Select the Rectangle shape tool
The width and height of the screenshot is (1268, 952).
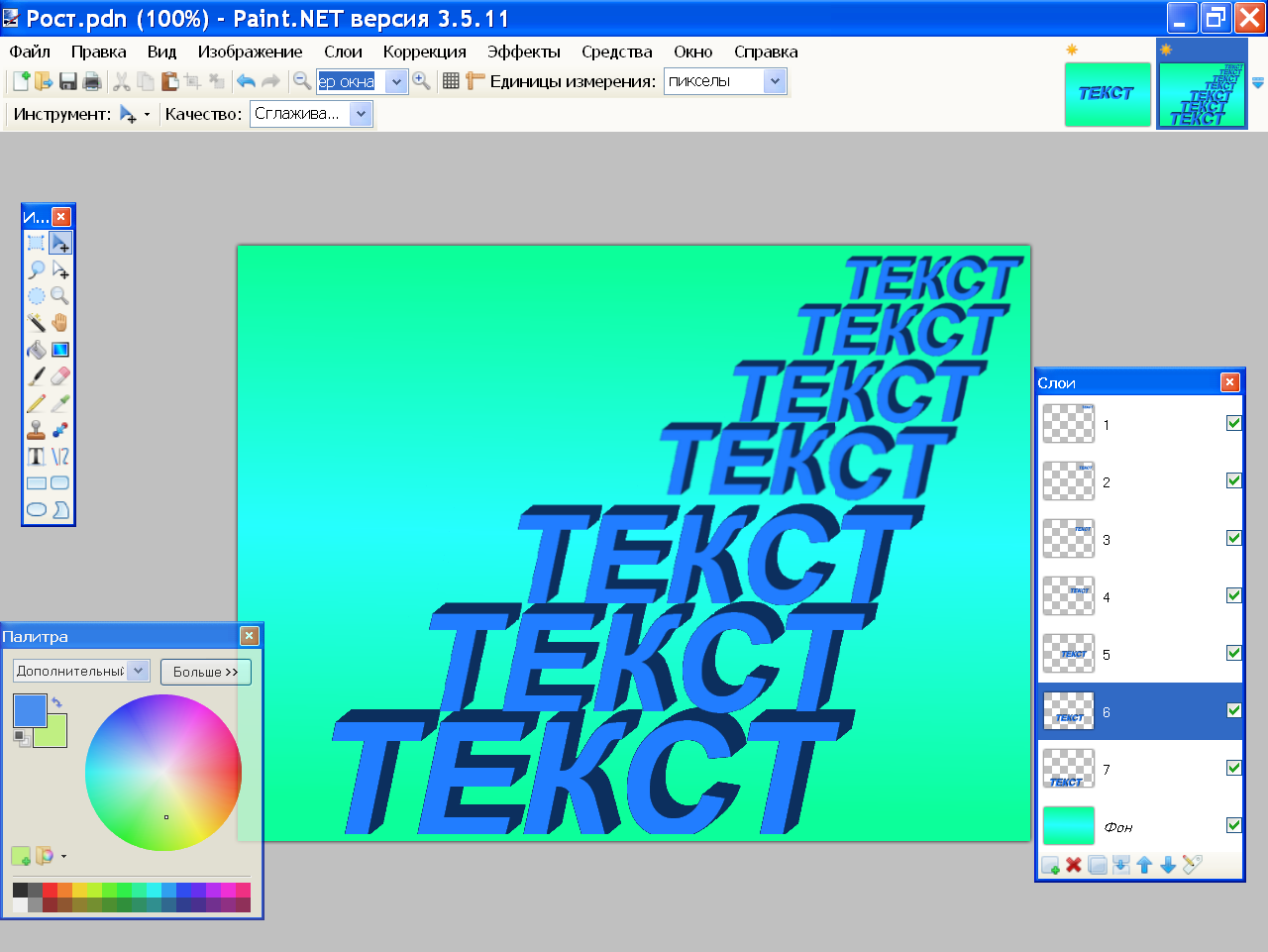click(x=36, y=483)
